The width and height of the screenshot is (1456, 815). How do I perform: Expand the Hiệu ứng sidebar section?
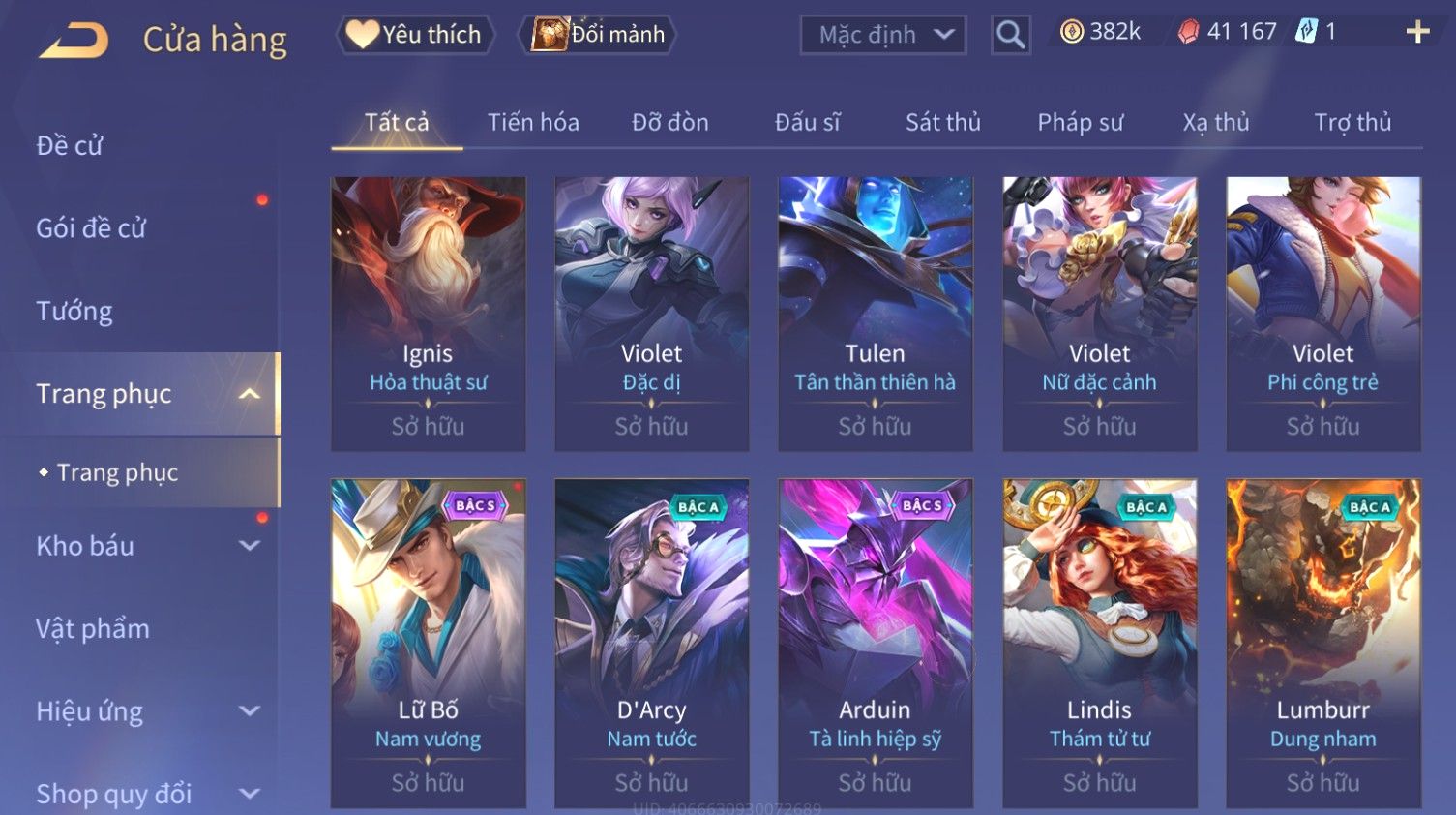click(250, 711)
